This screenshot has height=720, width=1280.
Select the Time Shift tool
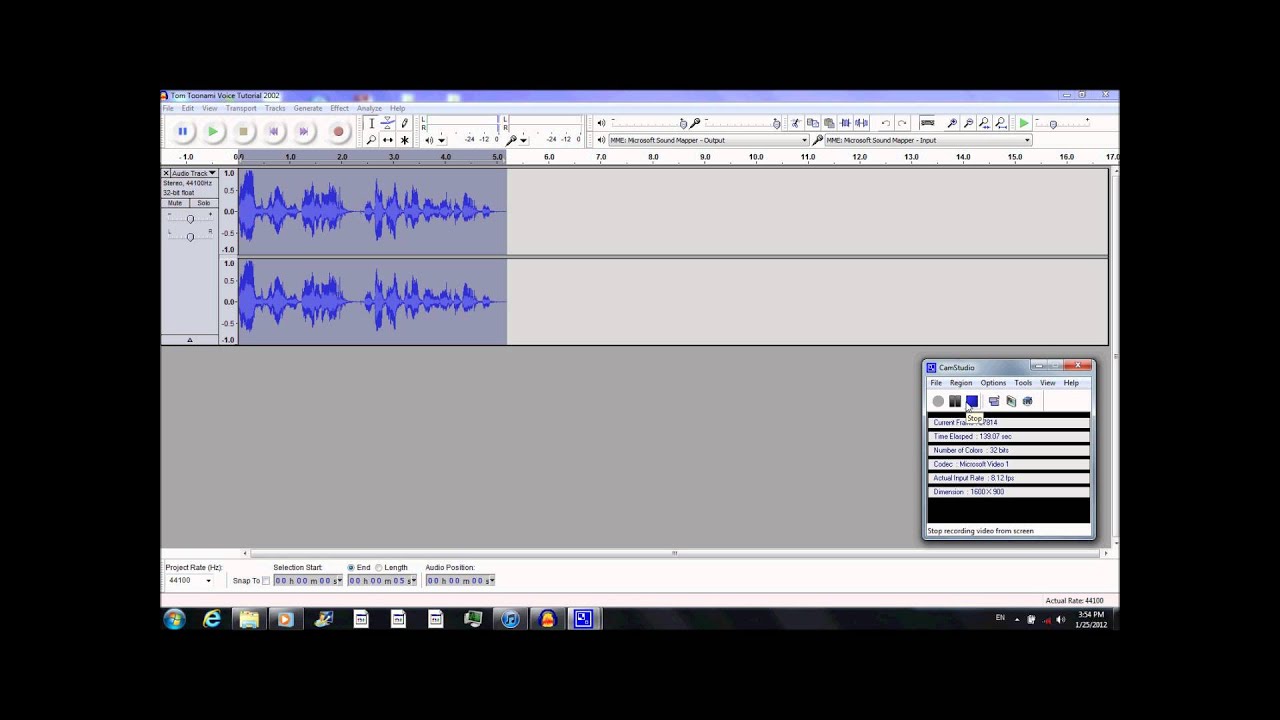point(388,140)
